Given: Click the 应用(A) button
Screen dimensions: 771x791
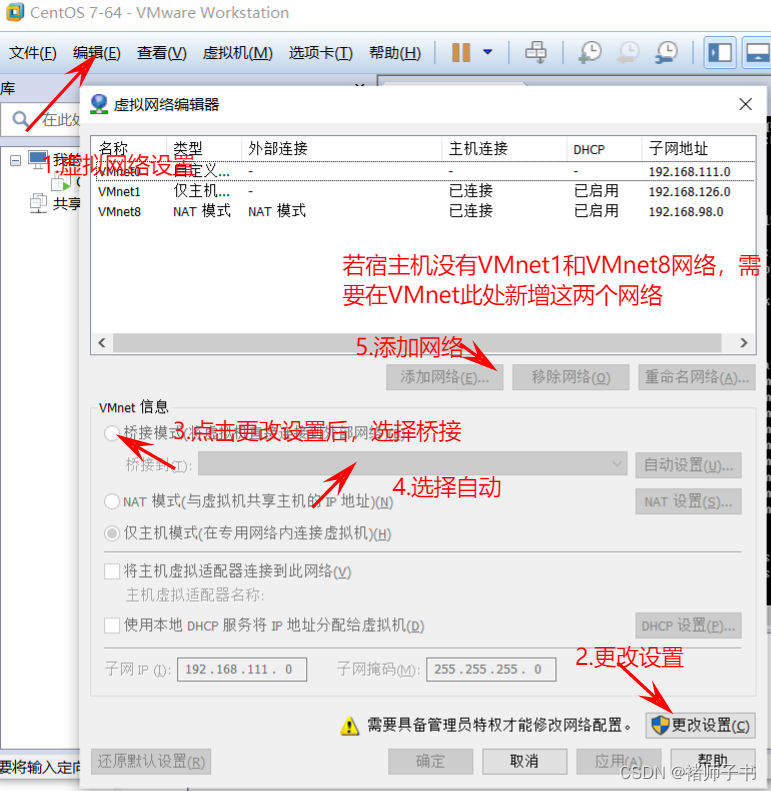Looking at the screenshot, I should [619, 761].
